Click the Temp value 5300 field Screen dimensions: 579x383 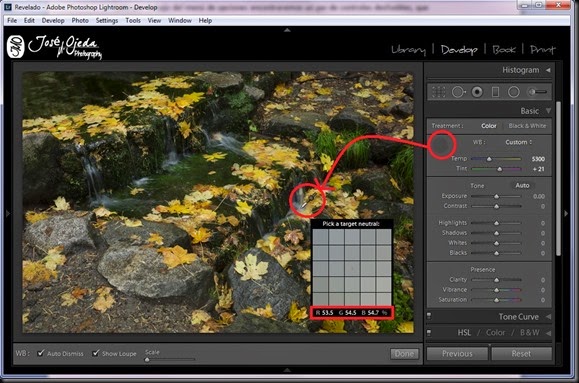(x=538, y=159)
